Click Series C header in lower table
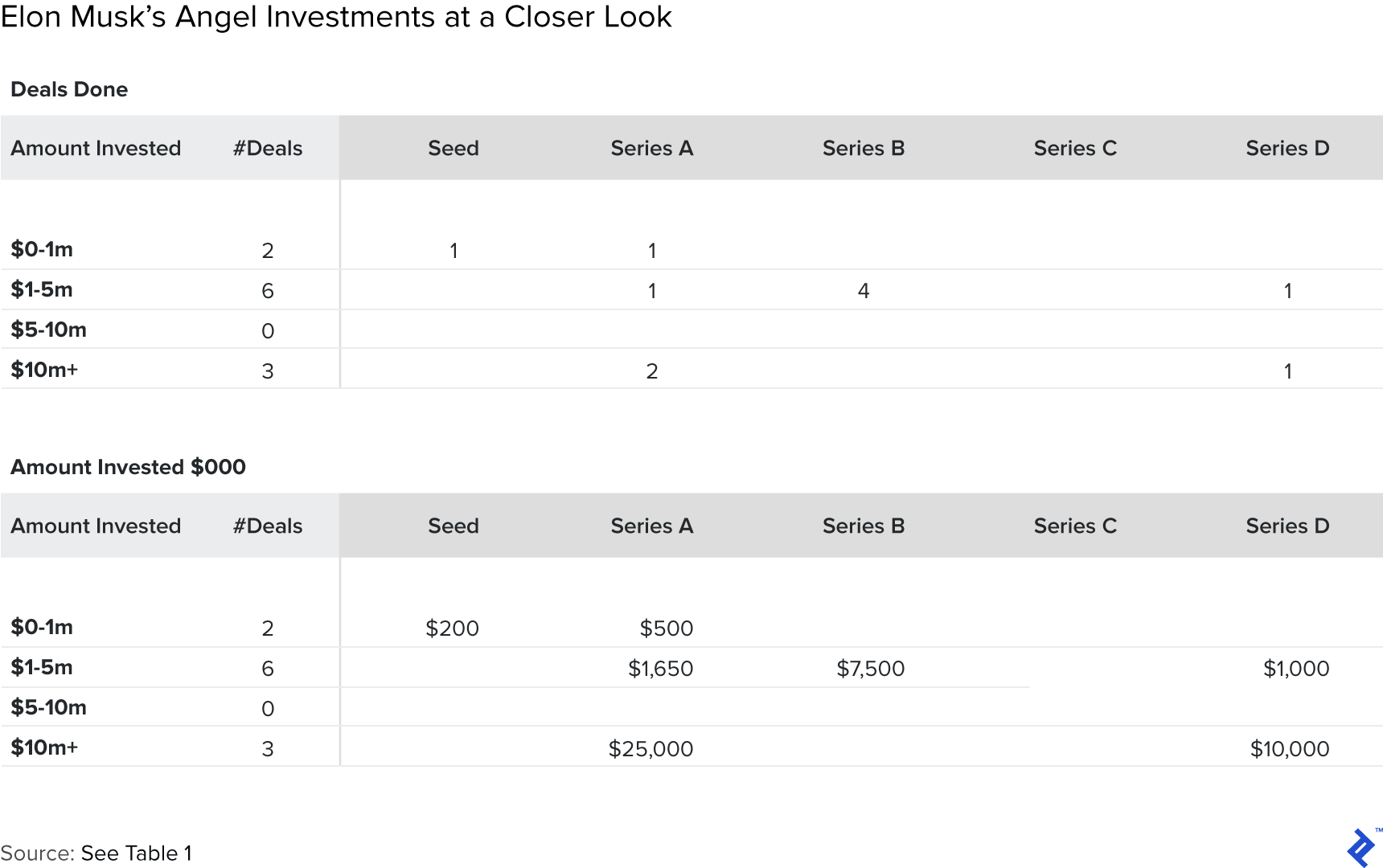The width and height of the screenshot is (1383, 868). tap(1074, 526)
